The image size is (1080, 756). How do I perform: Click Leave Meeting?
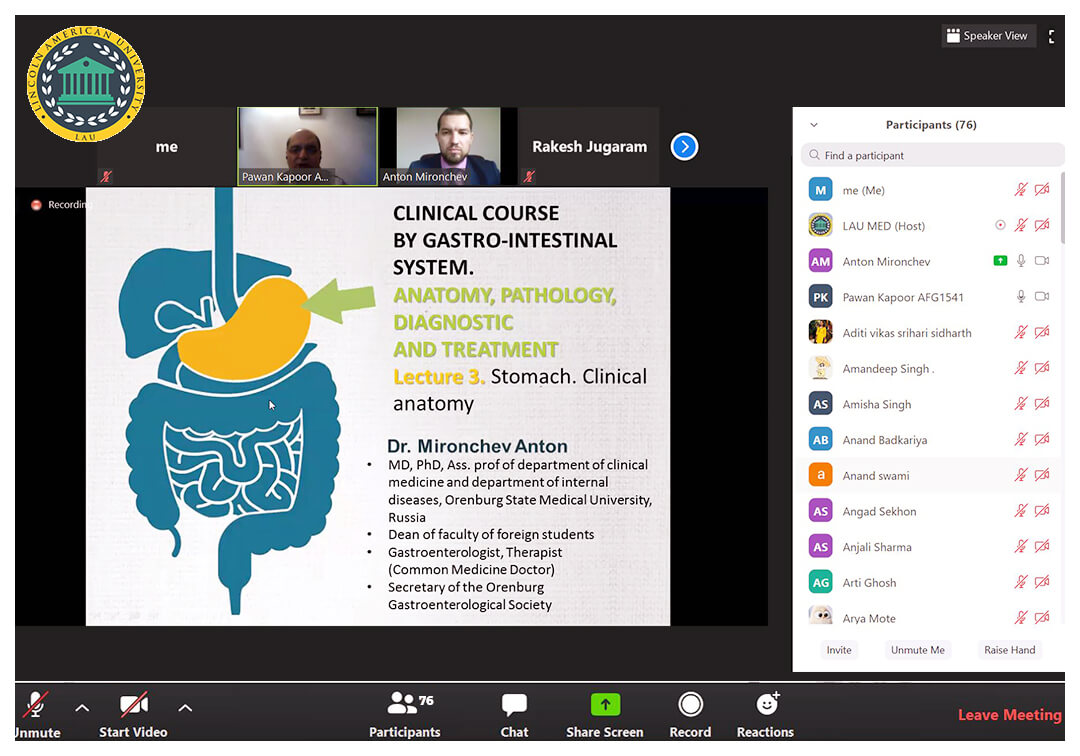coord(1009,715)
